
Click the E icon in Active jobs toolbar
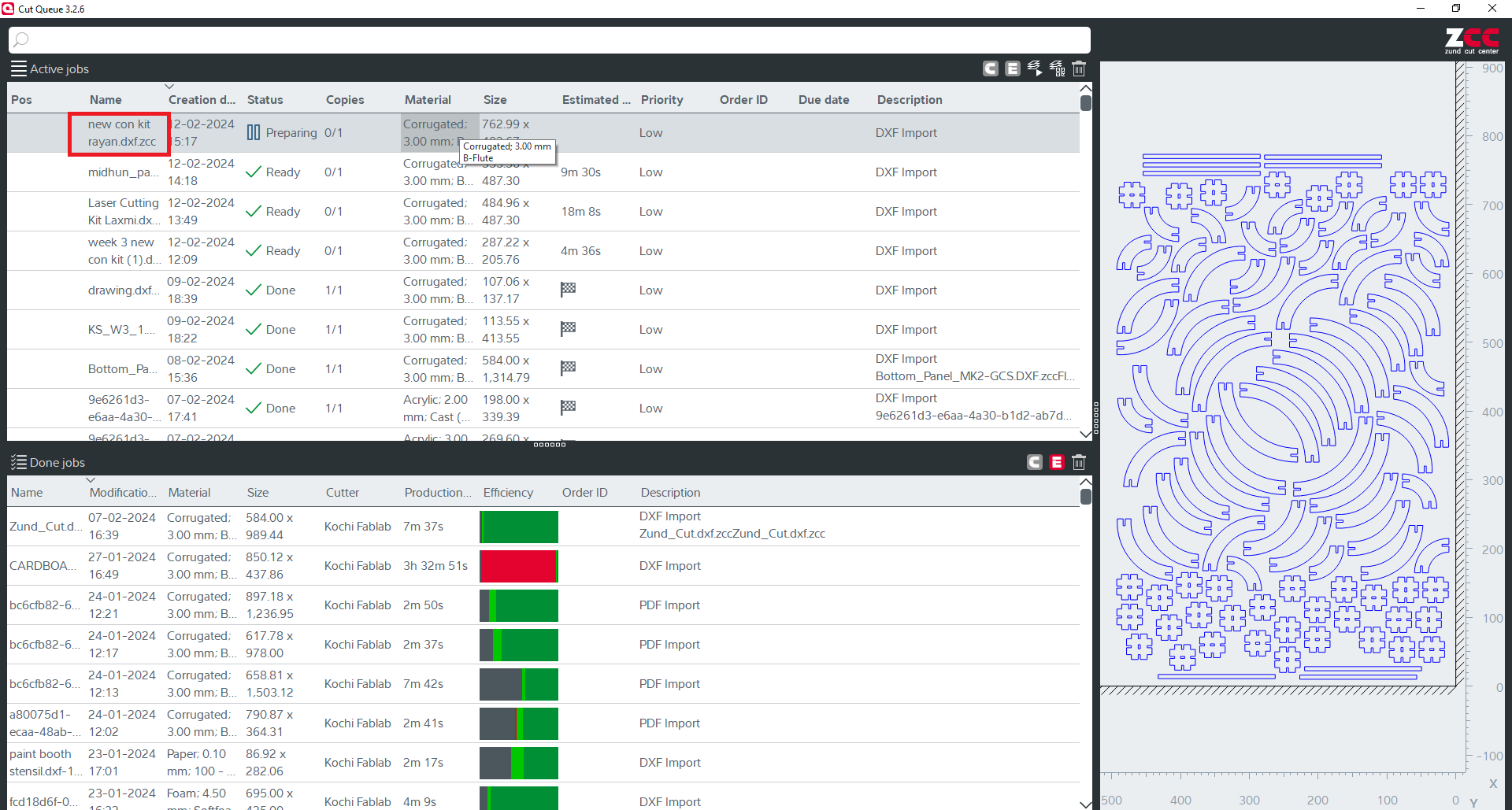(x=1013, y=69)
